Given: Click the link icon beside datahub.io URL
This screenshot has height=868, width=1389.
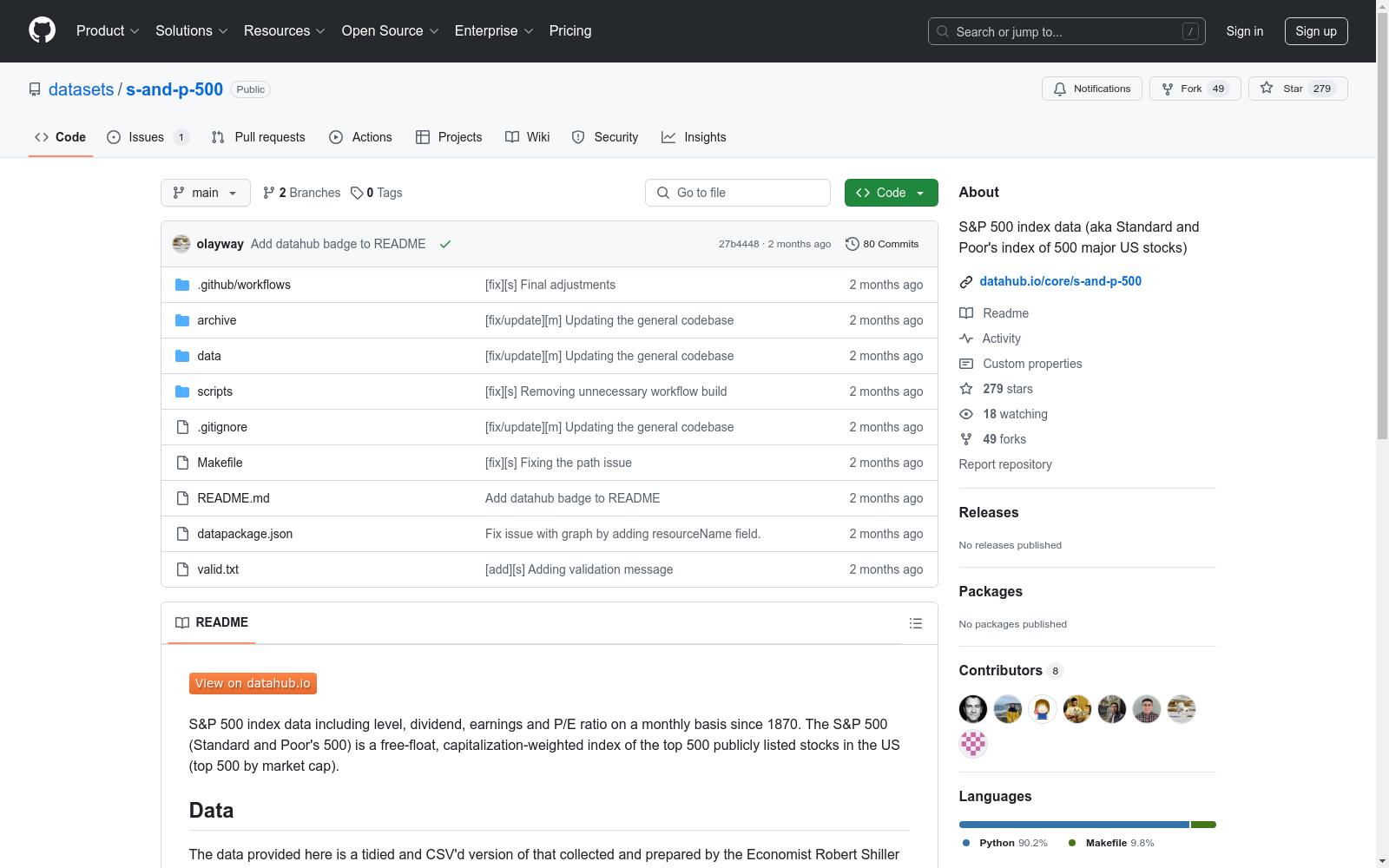Looking at the screenshot, I should (x=966, y=282).
